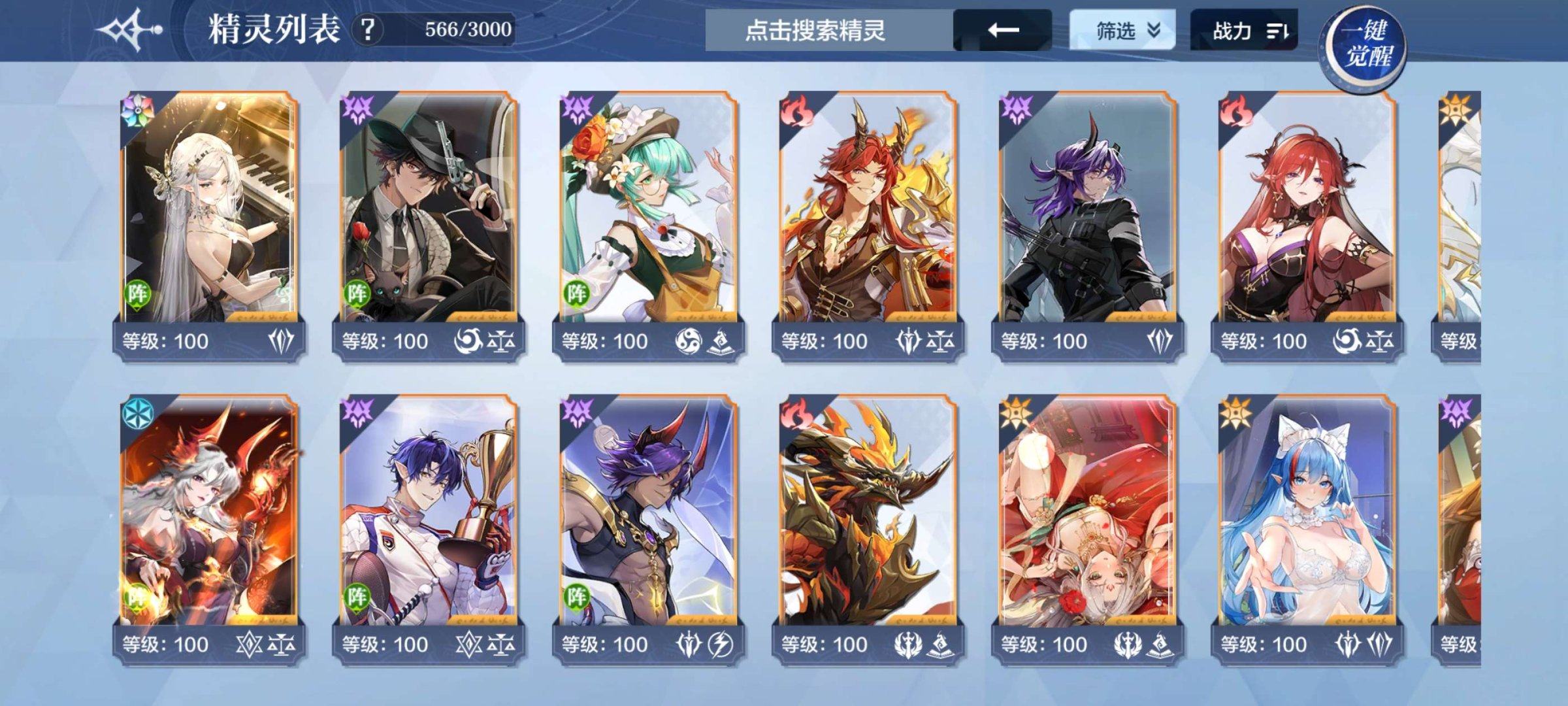Screen dimensions: 1568x706
Task: Click the 566/3000 spirit count indicator
Action: 468,29
